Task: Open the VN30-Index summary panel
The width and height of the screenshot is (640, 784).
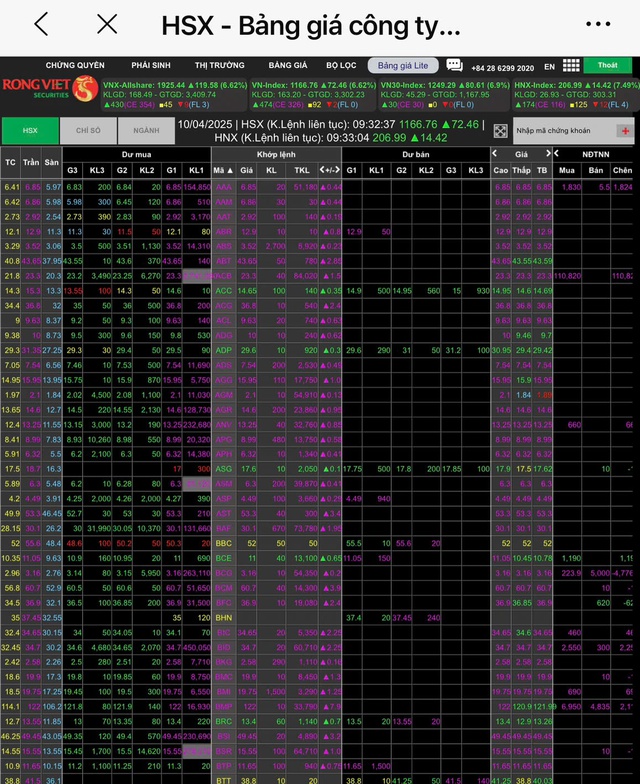Action: [444, 94]
